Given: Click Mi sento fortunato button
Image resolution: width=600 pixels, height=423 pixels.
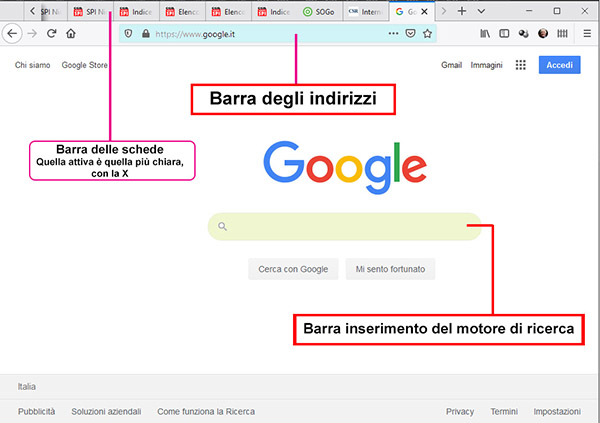Looking at the screenshot, I should (390, 269).
